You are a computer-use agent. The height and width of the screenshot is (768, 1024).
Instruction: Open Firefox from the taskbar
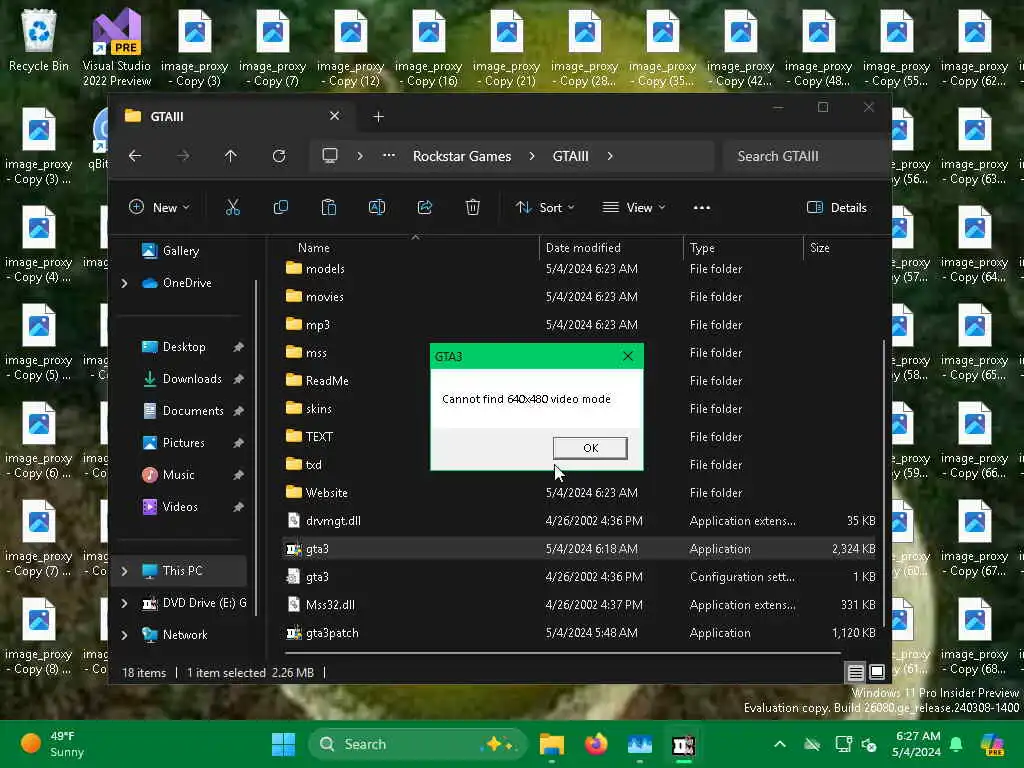point(596,744)
